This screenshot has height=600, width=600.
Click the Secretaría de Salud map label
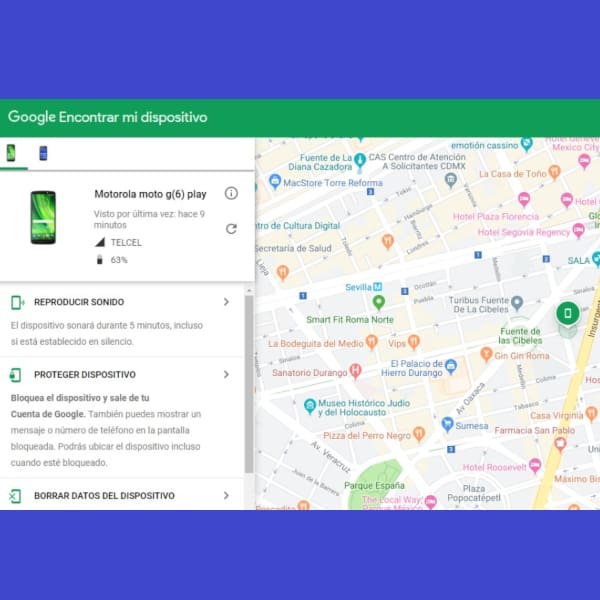click(x=293, y=248)
